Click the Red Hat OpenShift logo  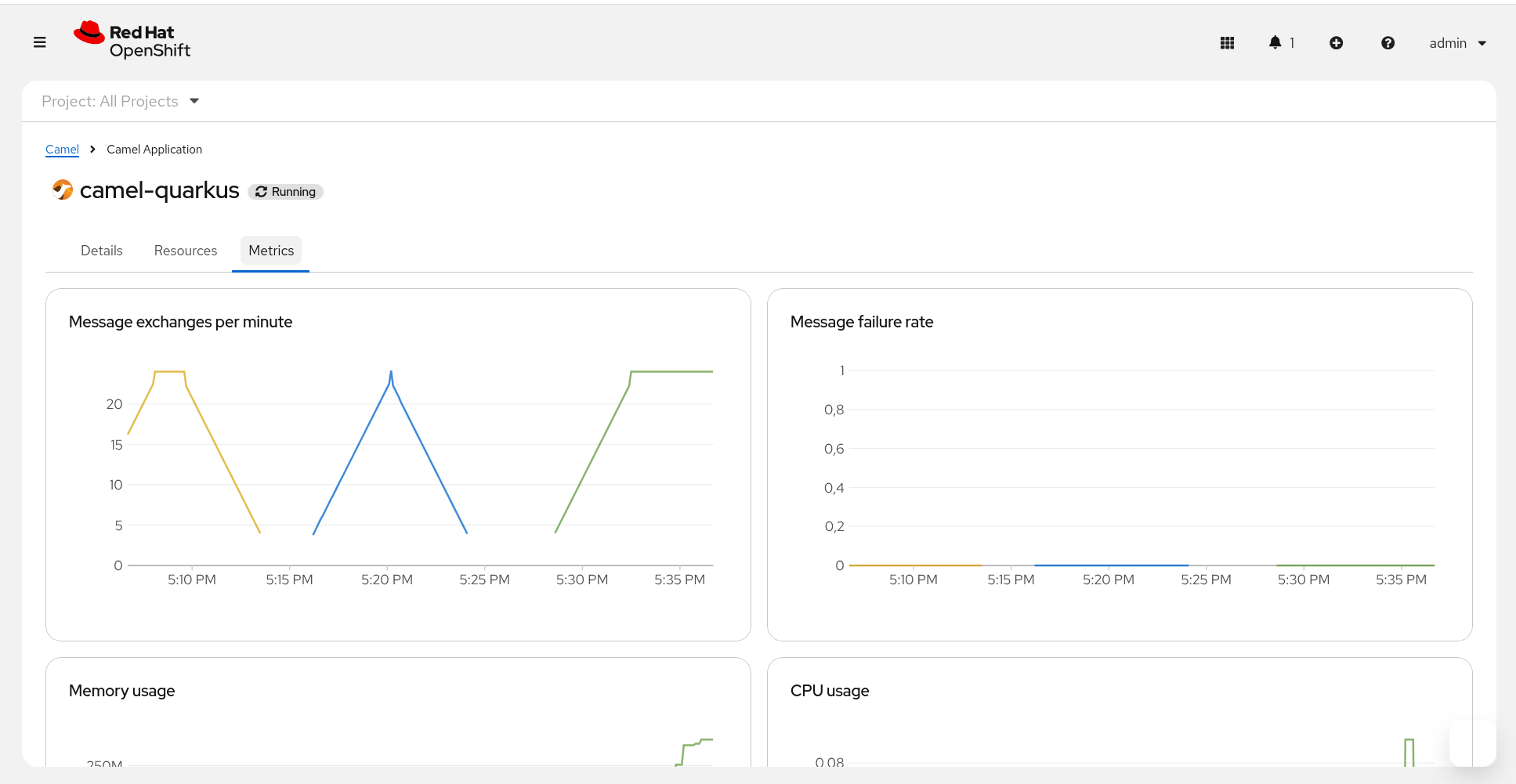pos(132,41)
